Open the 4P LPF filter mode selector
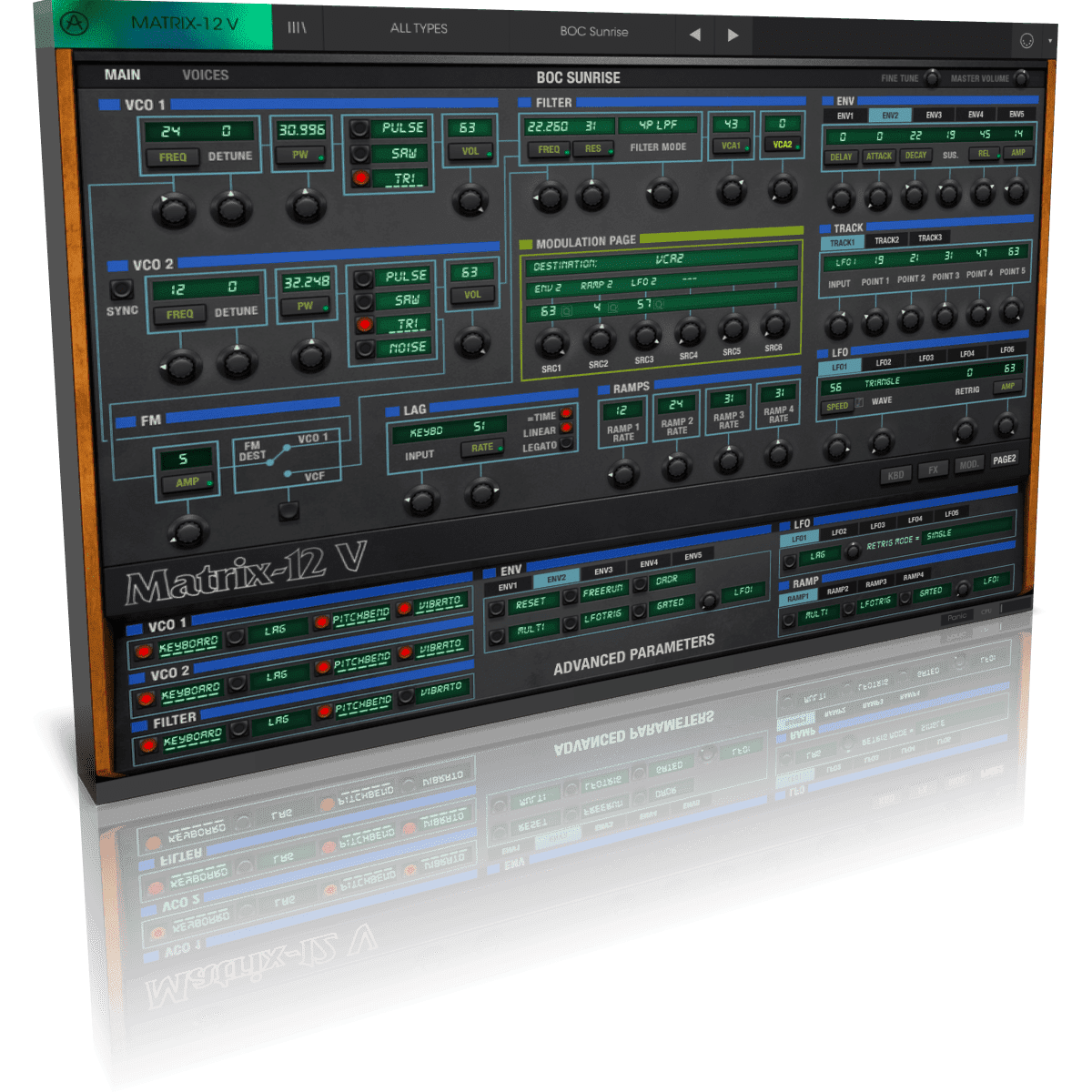1092x1092 pixels. coord(657,125)
